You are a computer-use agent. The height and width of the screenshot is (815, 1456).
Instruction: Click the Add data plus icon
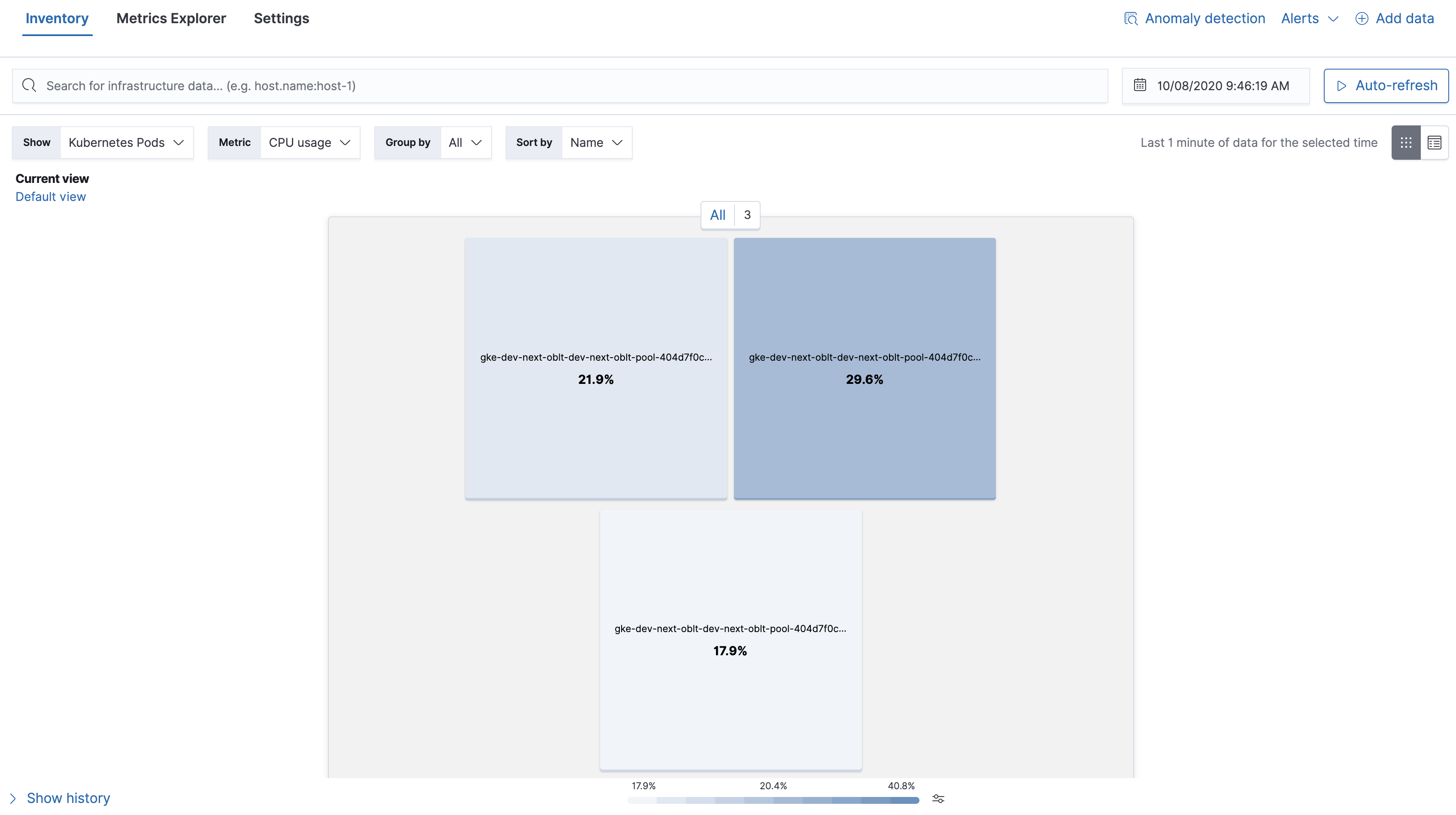[x=1362, y=19]
